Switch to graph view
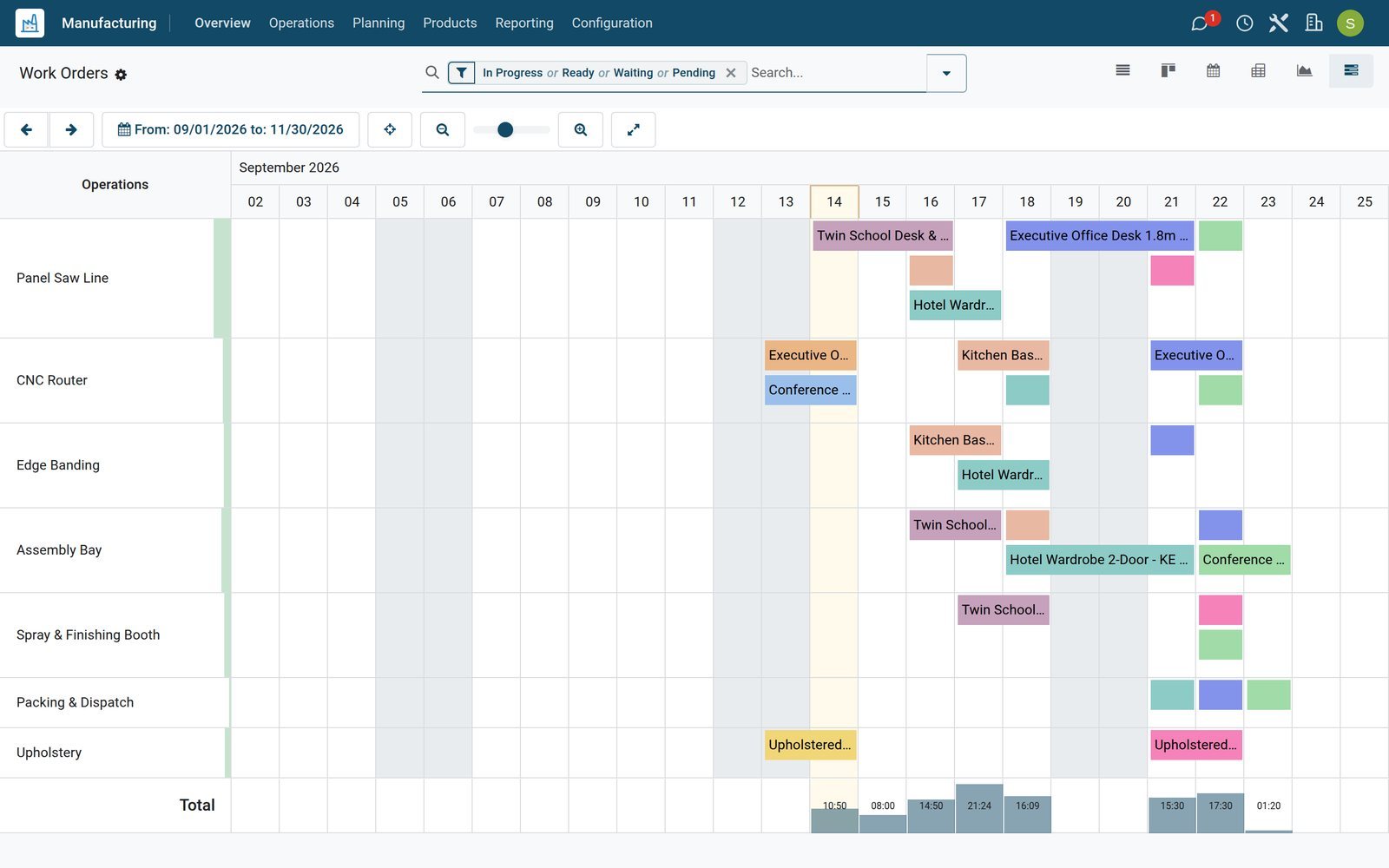 click(x=1304, y=71)
